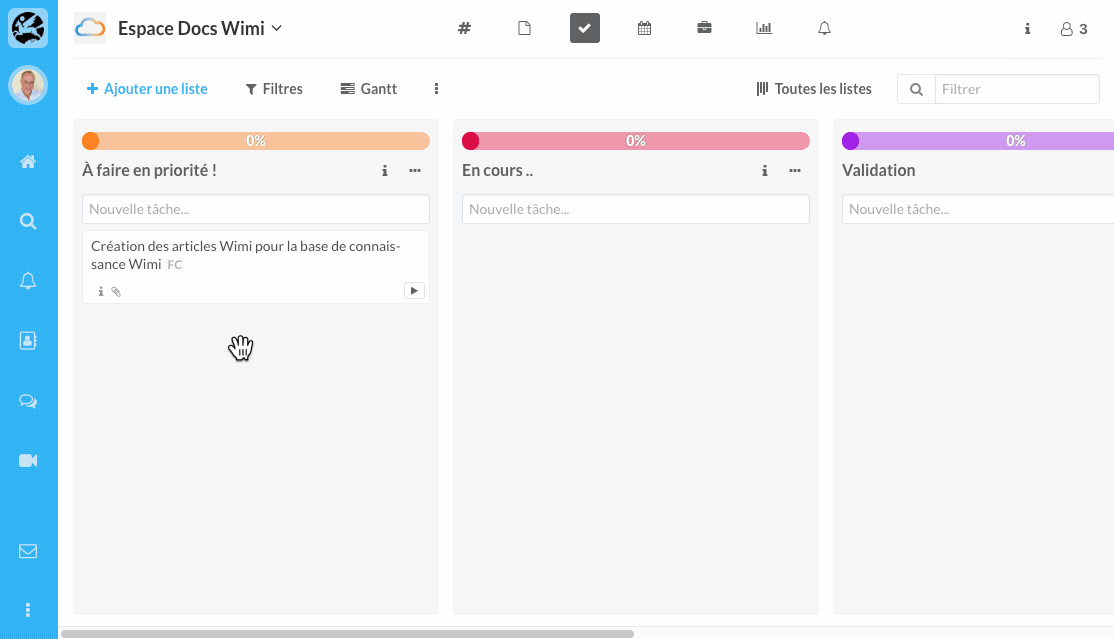
Task: Expand the Espace Docs Wimi workspace dropdown
Action: 277,28
